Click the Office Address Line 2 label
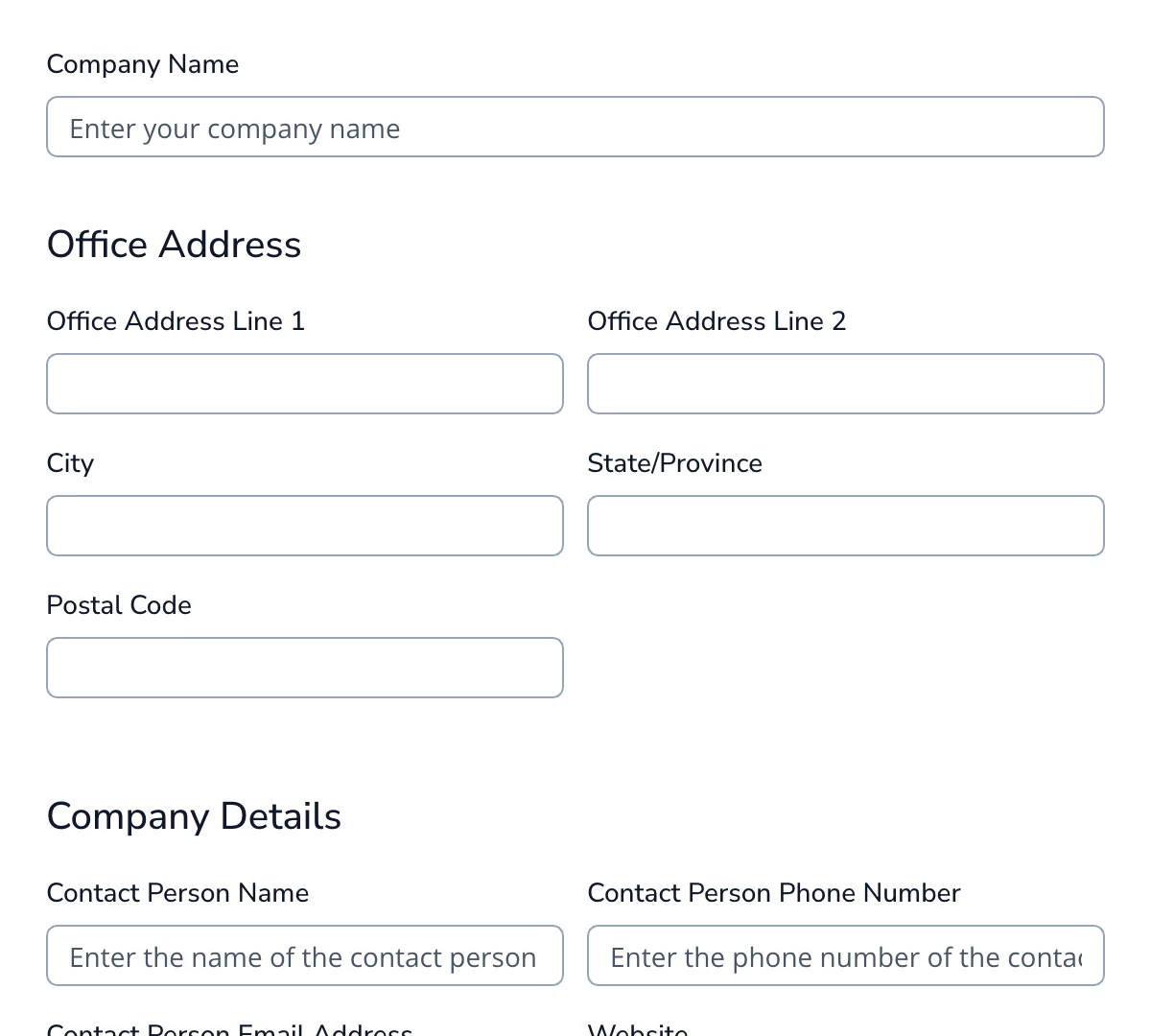The height and width of the screenshot is (1036, 1151). [x=716, y=321]
